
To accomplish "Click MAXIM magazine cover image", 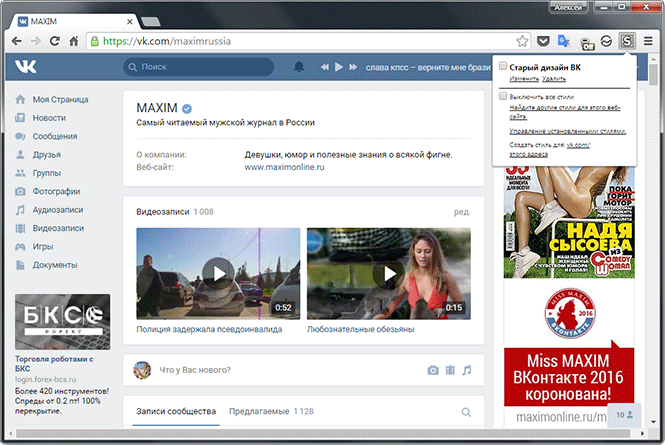I will [x=569, y=222].
